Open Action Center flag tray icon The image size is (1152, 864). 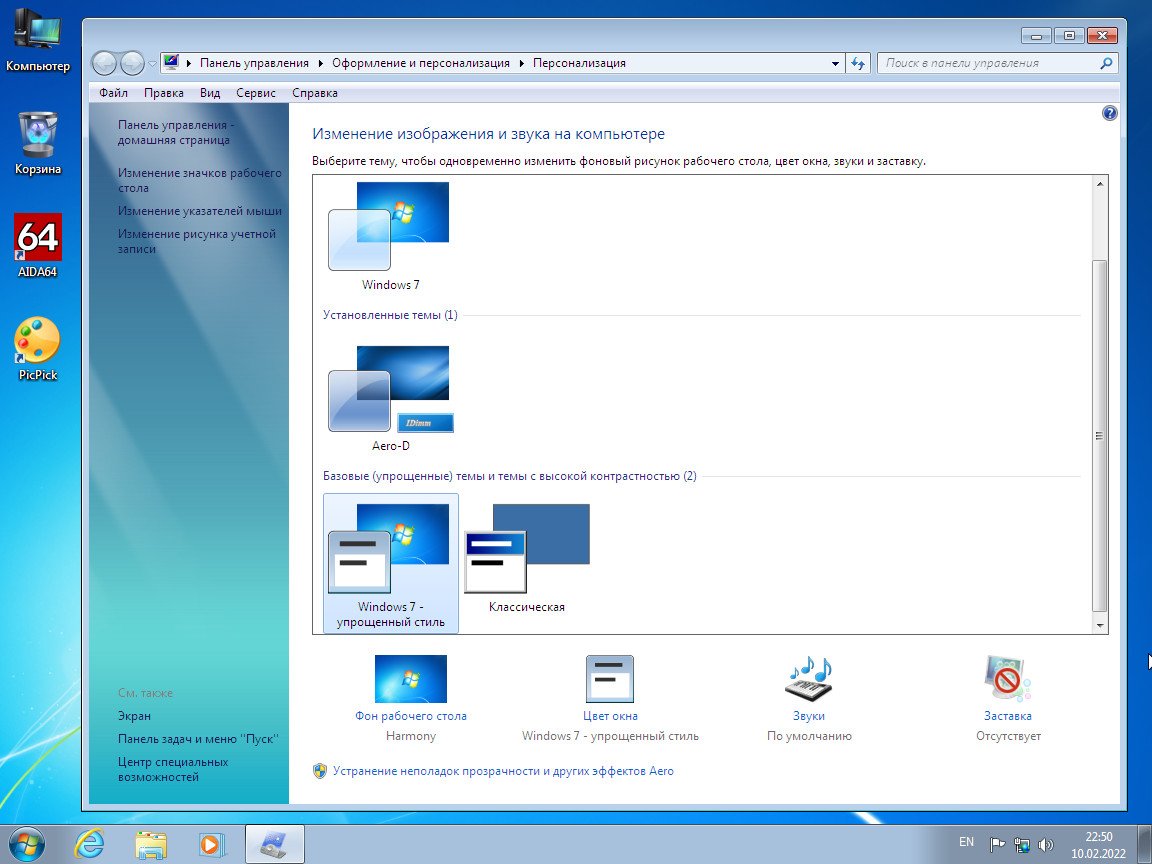click(997, 845)
